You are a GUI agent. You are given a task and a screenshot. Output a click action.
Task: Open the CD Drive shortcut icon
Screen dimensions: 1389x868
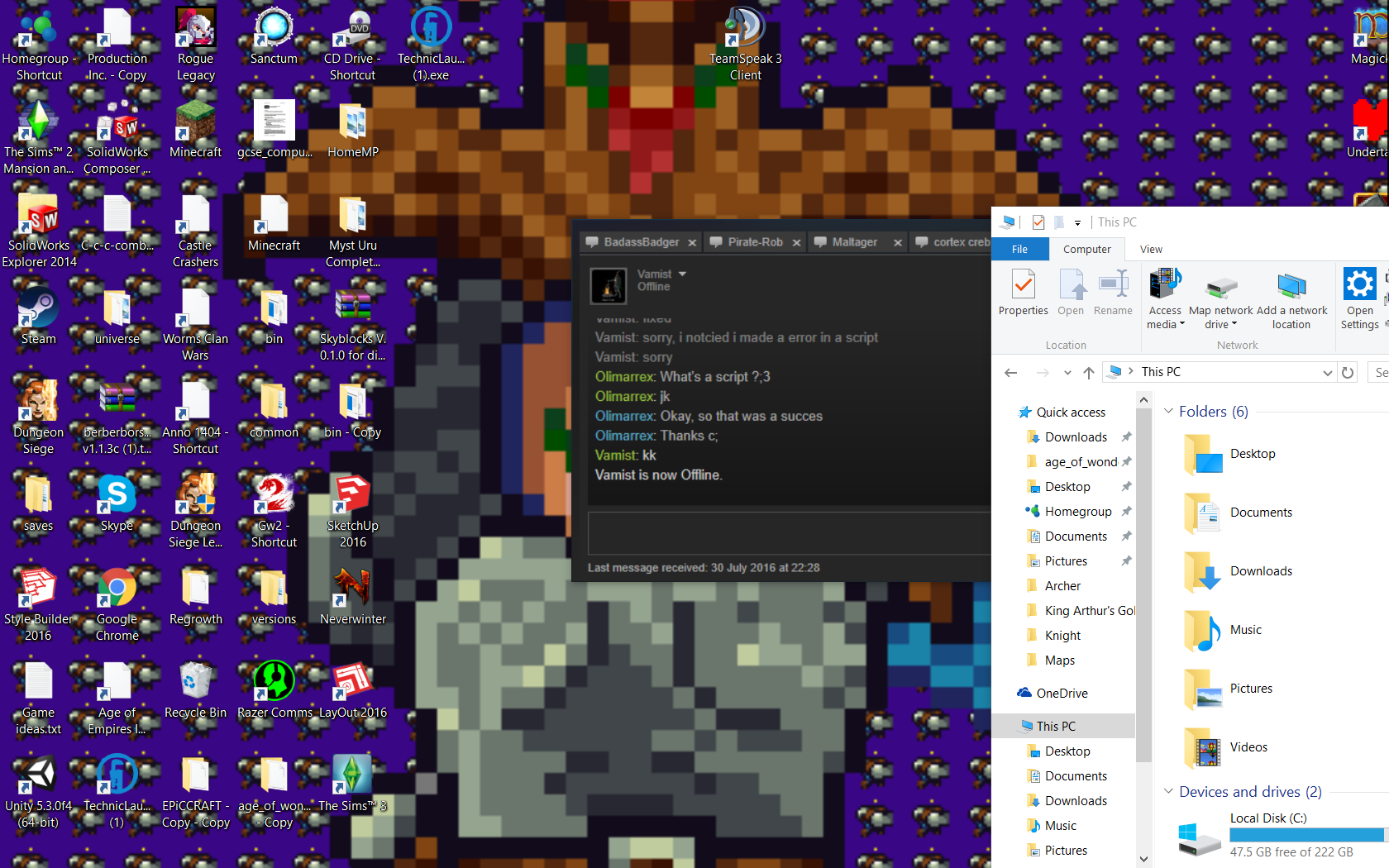352,45
